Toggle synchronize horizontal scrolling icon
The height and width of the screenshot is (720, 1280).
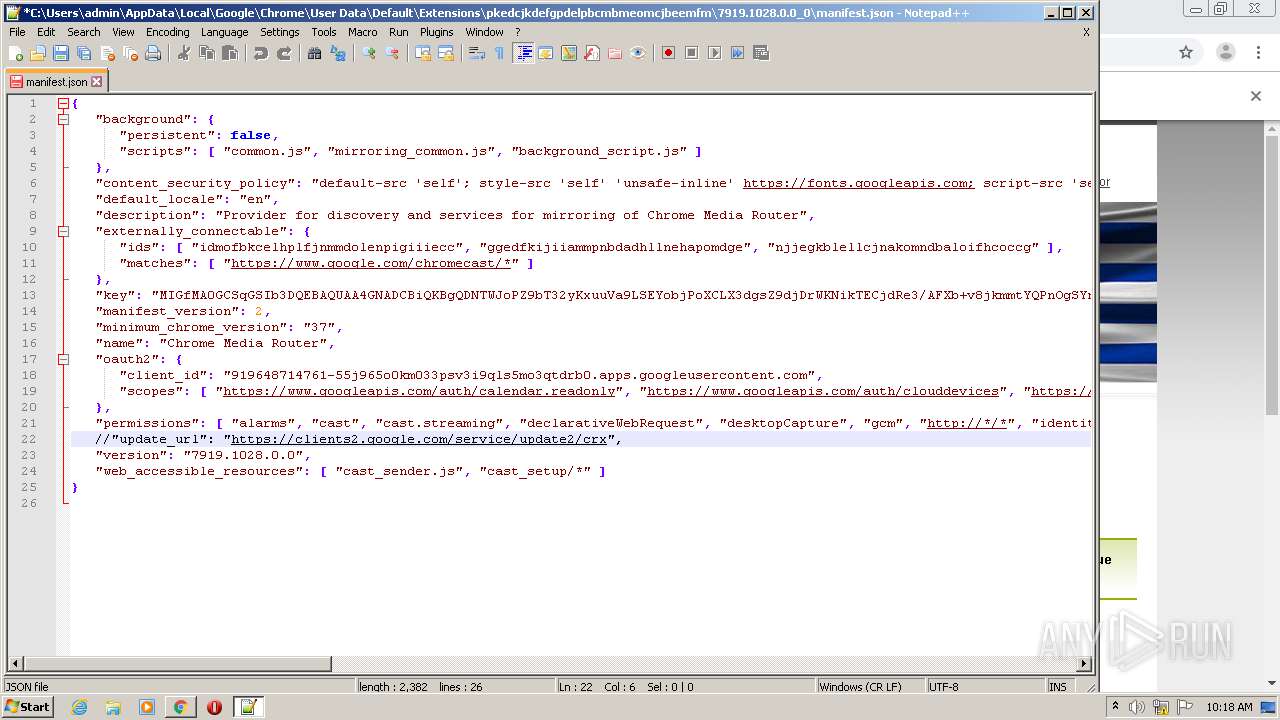(x=446, y=53)
